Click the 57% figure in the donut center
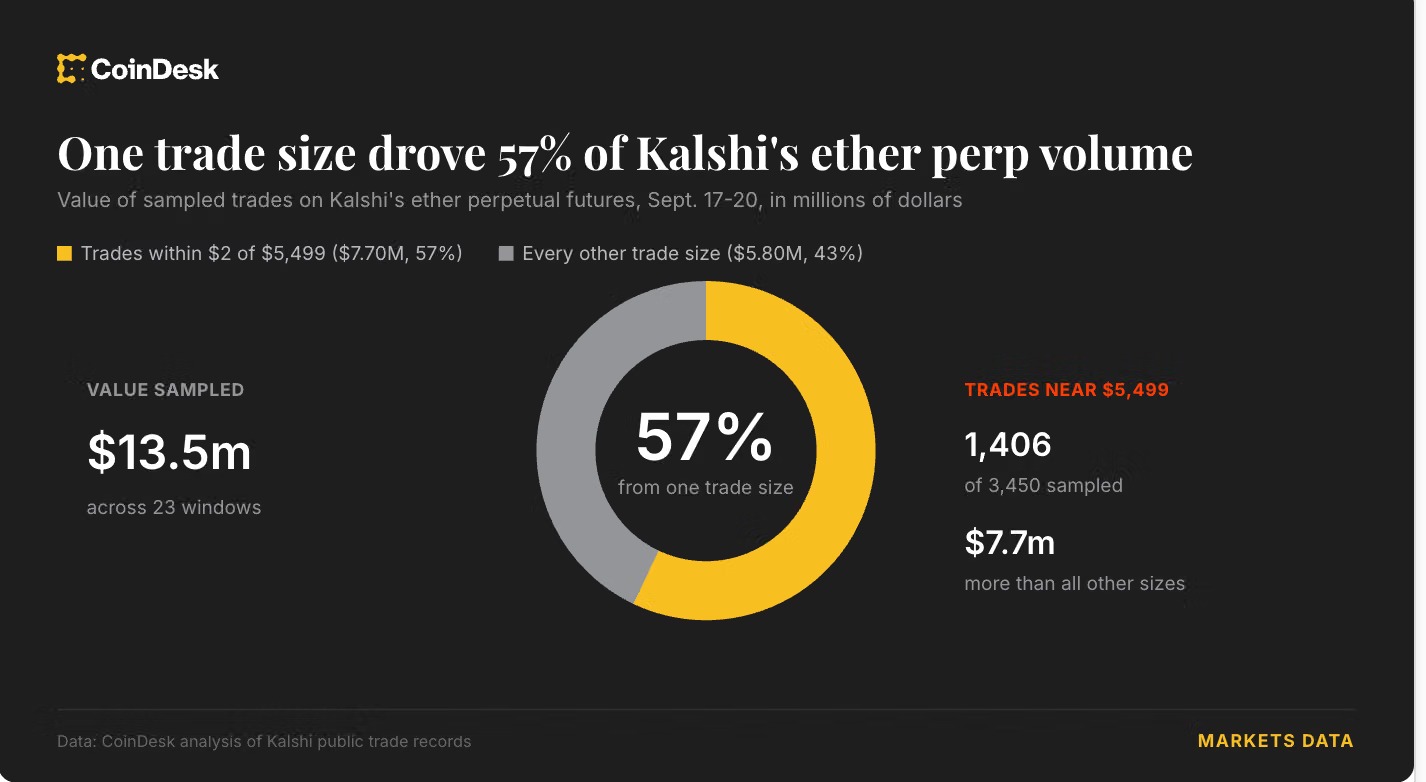The width and height of the screenshot is (1426, 782). 705,437
